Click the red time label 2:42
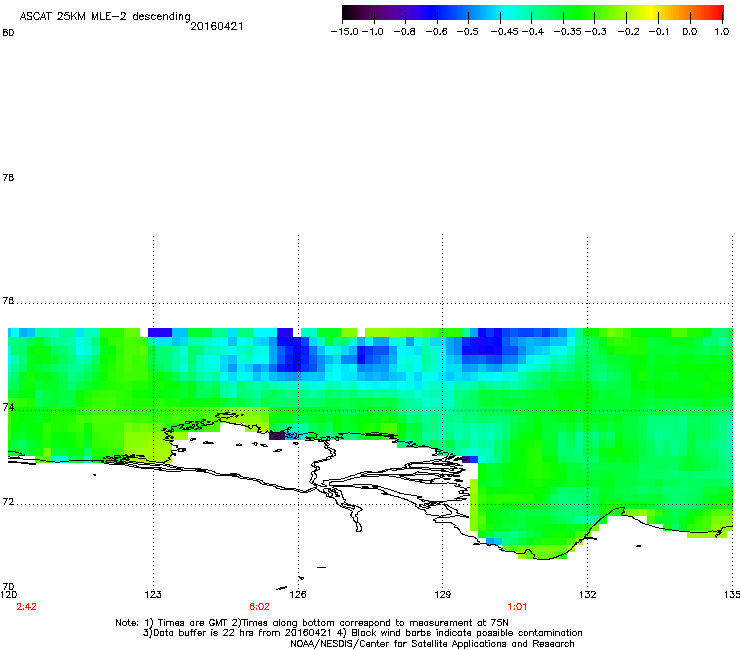 (x=26, y=607)
